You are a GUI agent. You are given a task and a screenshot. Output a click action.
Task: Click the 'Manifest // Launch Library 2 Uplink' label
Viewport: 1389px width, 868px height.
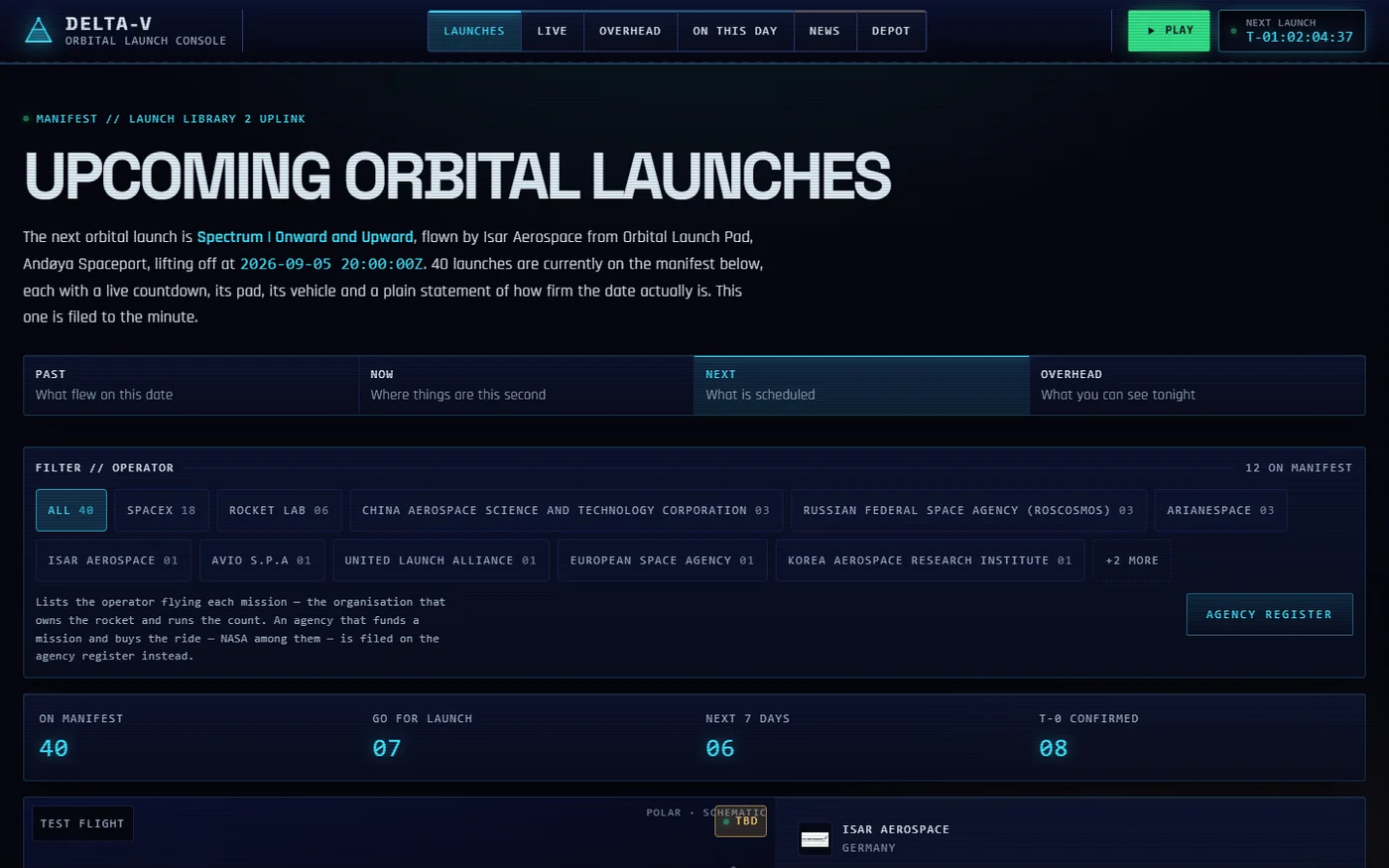171,119
